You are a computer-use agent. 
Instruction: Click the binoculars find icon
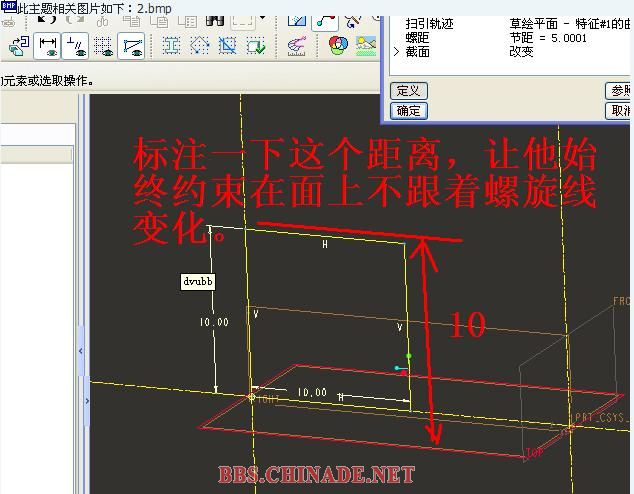coord(215,21)
